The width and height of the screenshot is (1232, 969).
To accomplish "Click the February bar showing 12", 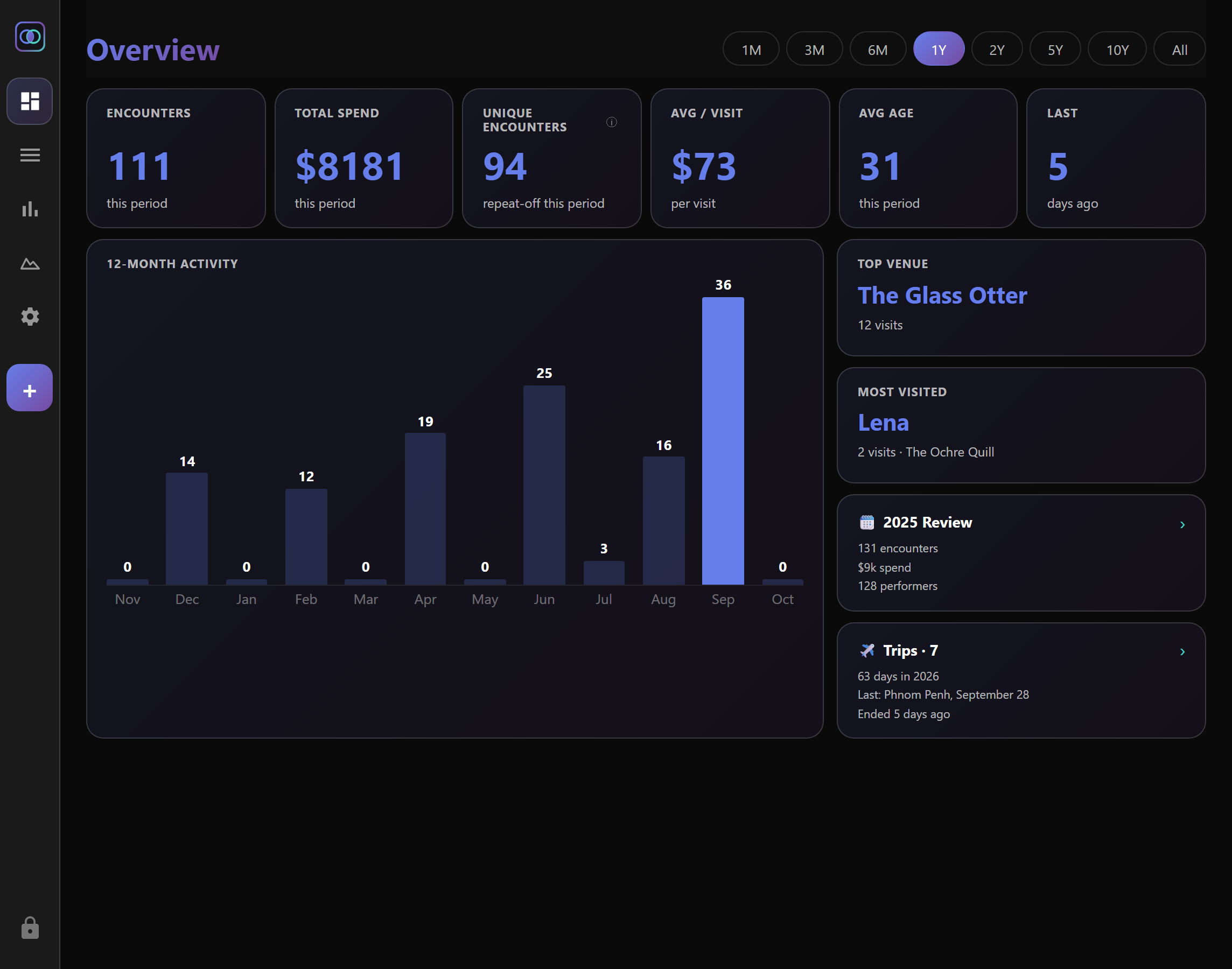I will tap(306, 537).
